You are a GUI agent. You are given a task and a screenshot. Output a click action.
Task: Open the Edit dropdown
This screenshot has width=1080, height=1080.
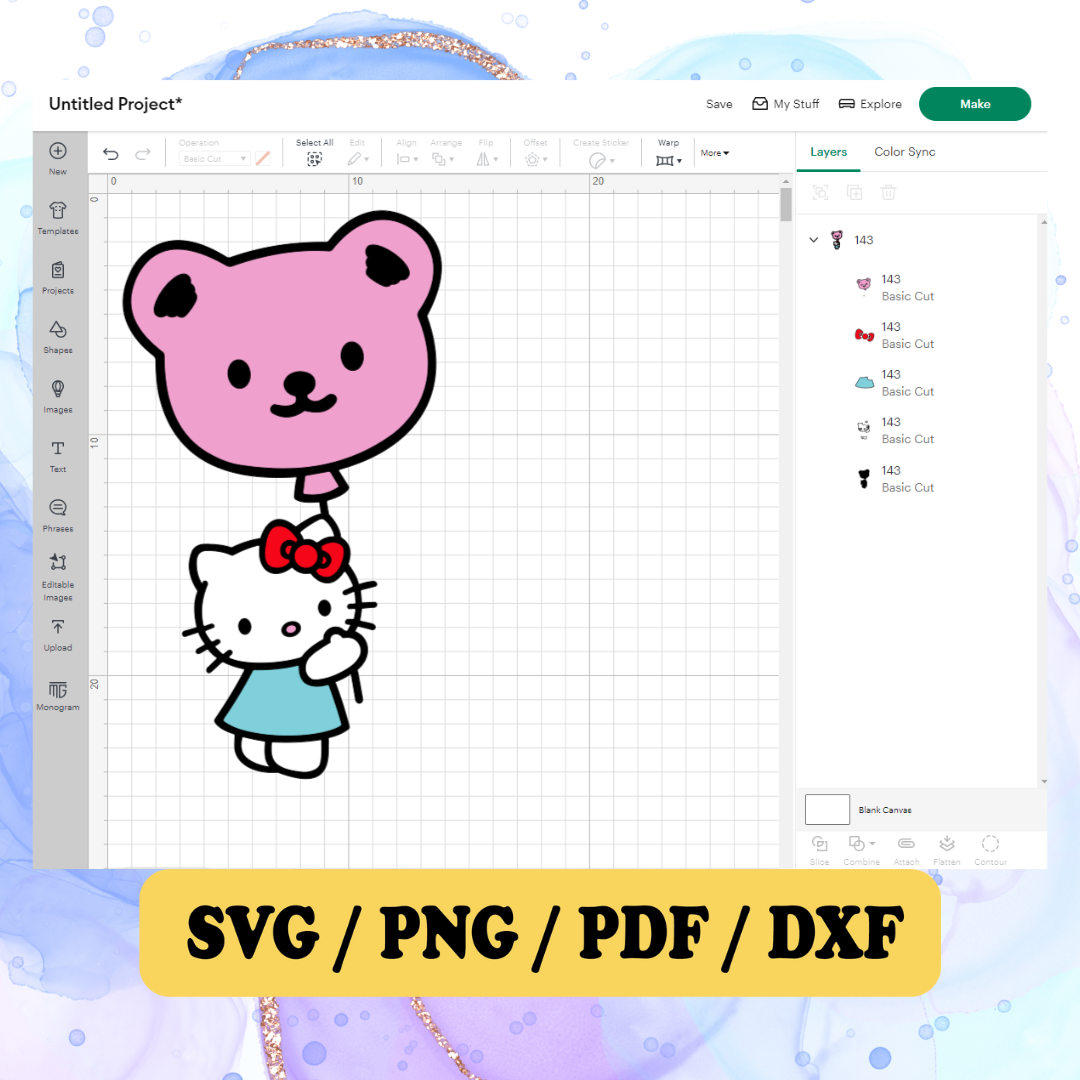[358, 159]
